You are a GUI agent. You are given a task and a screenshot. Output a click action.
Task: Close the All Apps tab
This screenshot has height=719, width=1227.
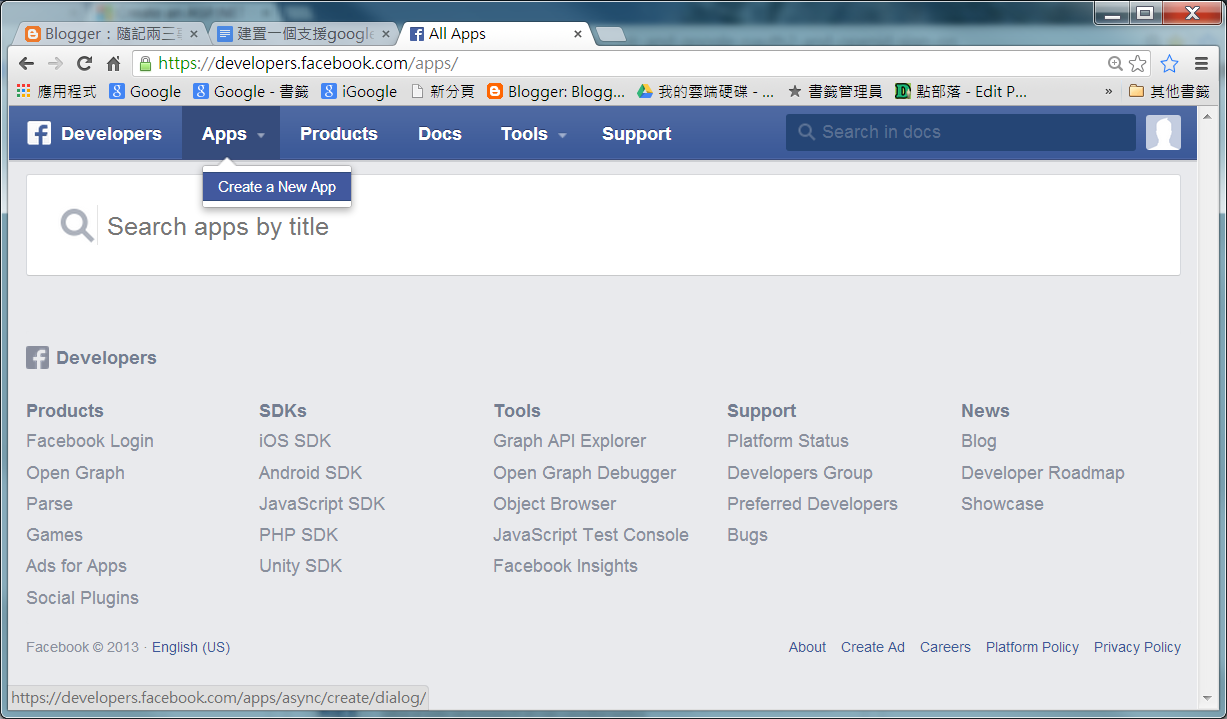(578, 34)
